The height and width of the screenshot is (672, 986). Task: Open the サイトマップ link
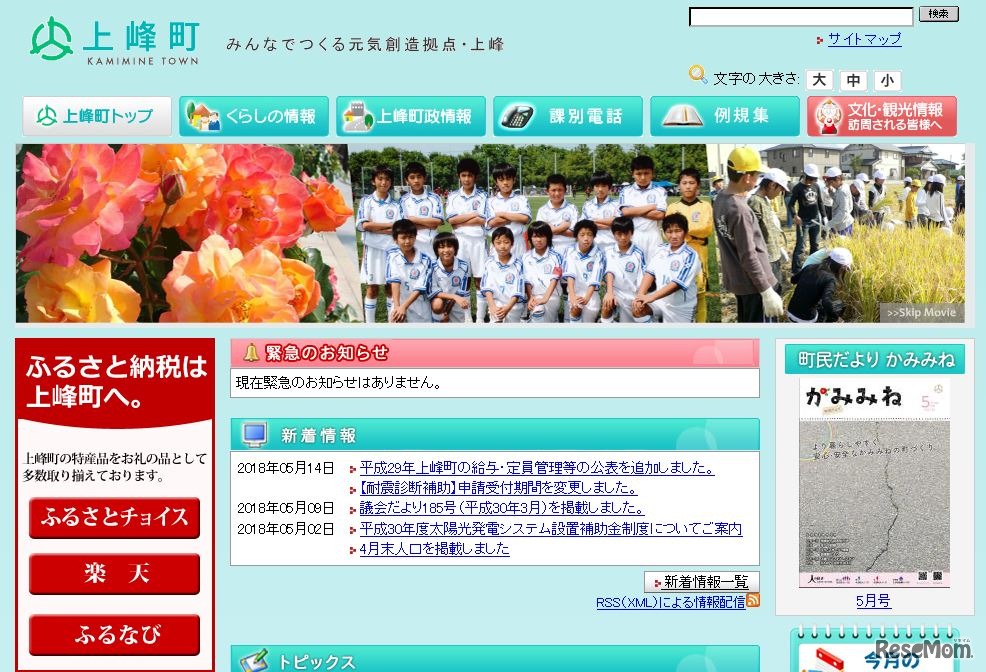(x=865, y=39)
